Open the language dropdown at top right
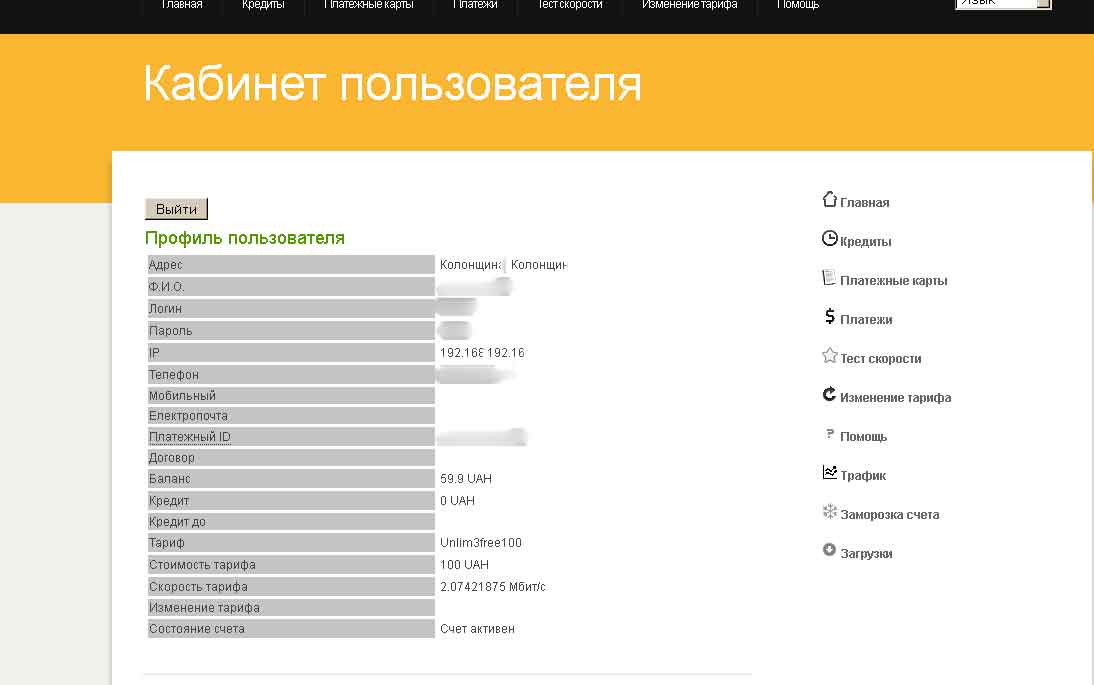This screenshot has height=685, width=1094. click(1003, 3)
